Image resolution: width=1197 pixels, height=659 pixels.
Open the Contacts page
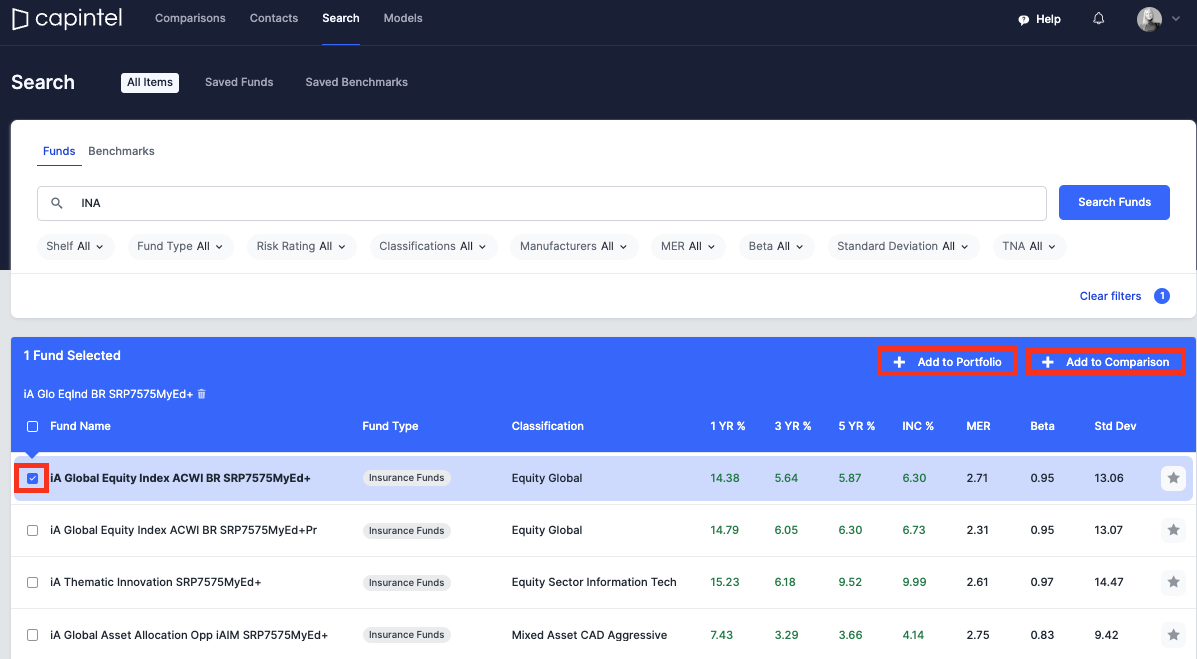tap(274, 18)
